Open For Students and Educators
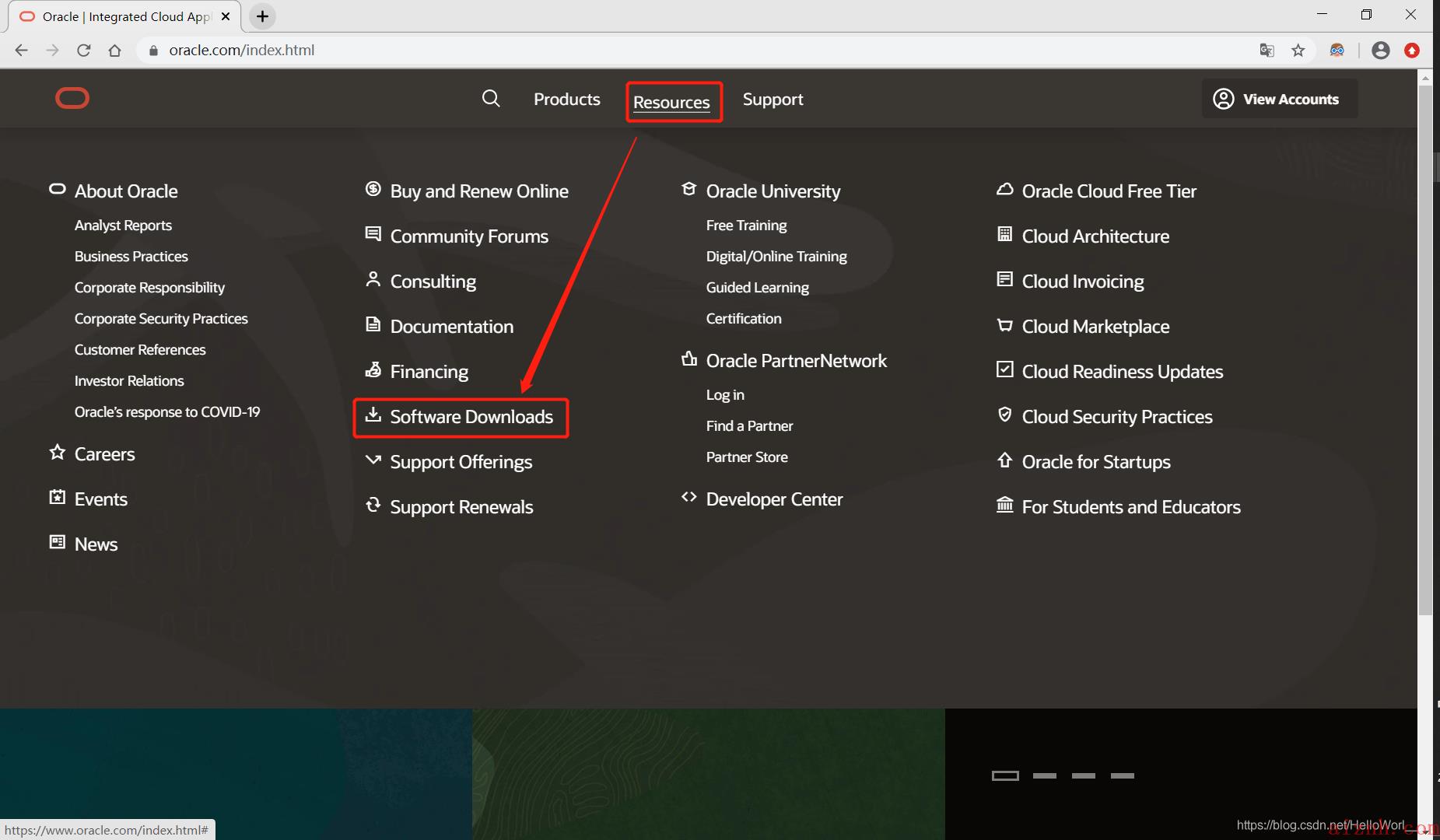Viewport: 1440px width, 840px height. click(1131, 507)
